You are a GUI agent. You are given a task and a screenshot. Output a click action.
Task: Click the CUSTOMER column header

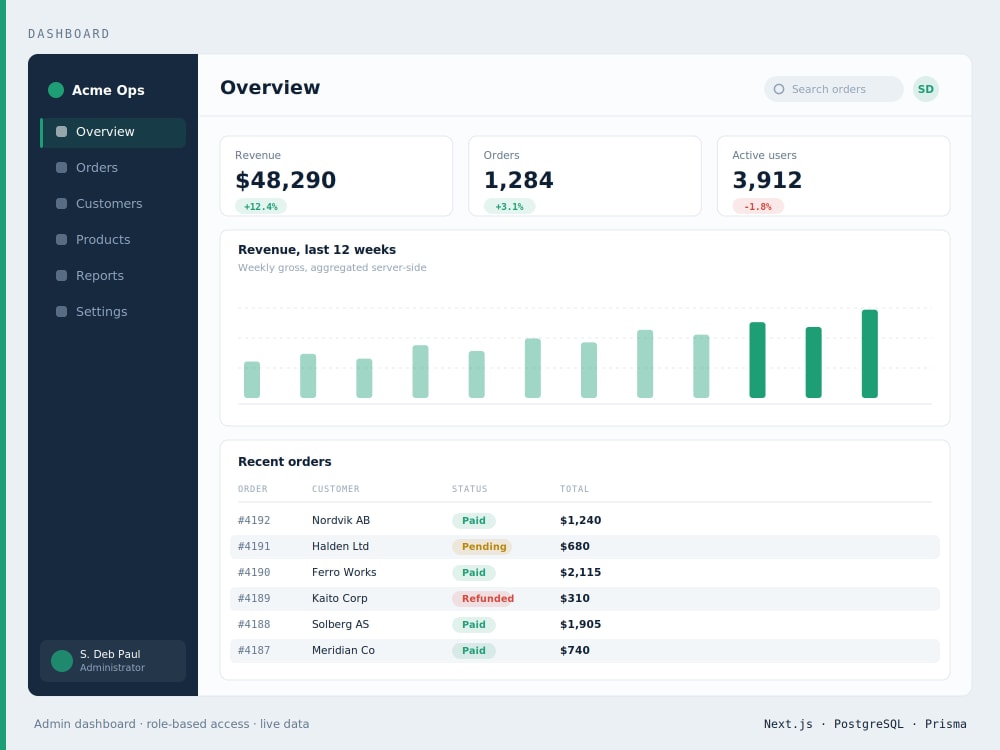(335, 489)
